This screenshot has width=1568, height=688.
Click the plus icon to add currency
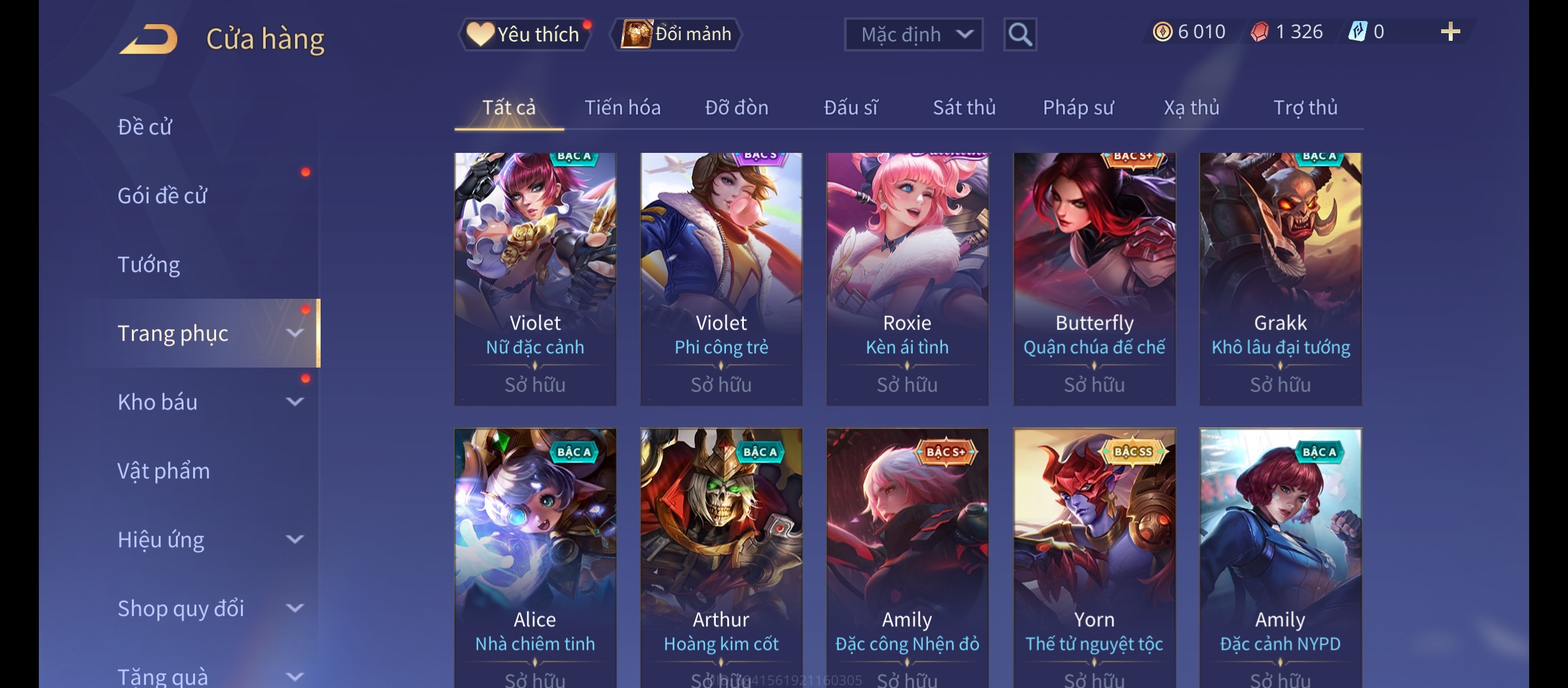pyautogui.click(x=1450, y=32)
